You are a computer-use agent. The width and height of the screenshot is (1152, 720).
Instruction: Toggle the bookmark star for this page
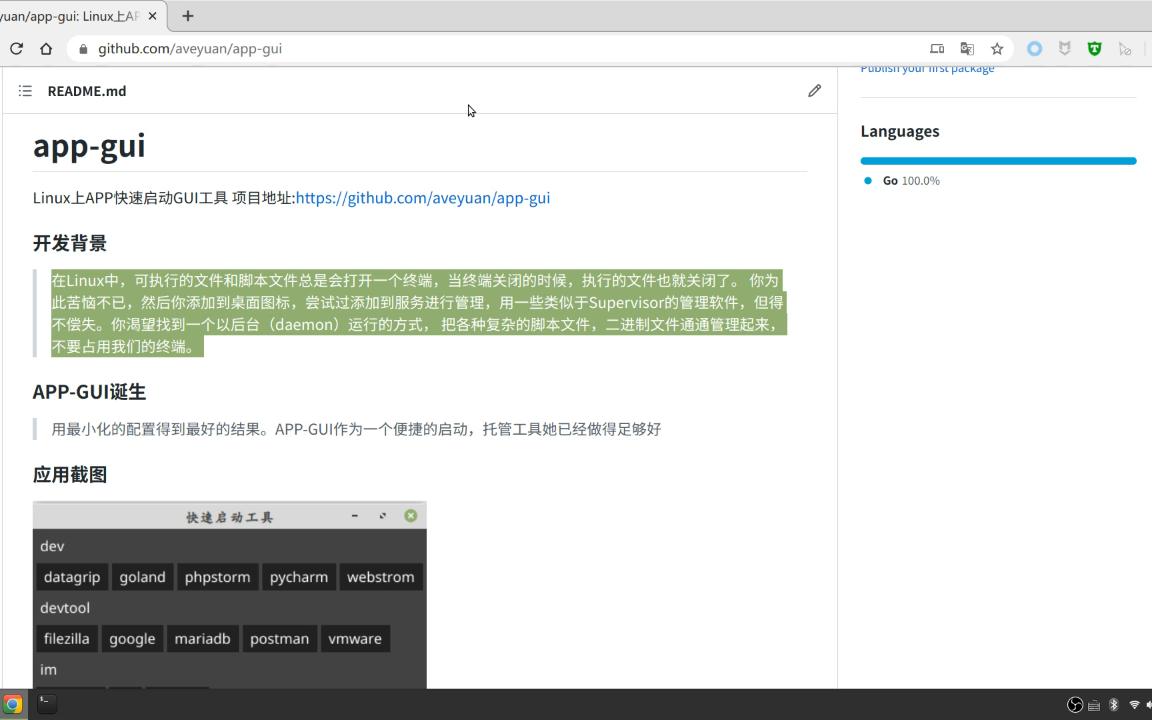pyautogui.click(x=996, y=48)
